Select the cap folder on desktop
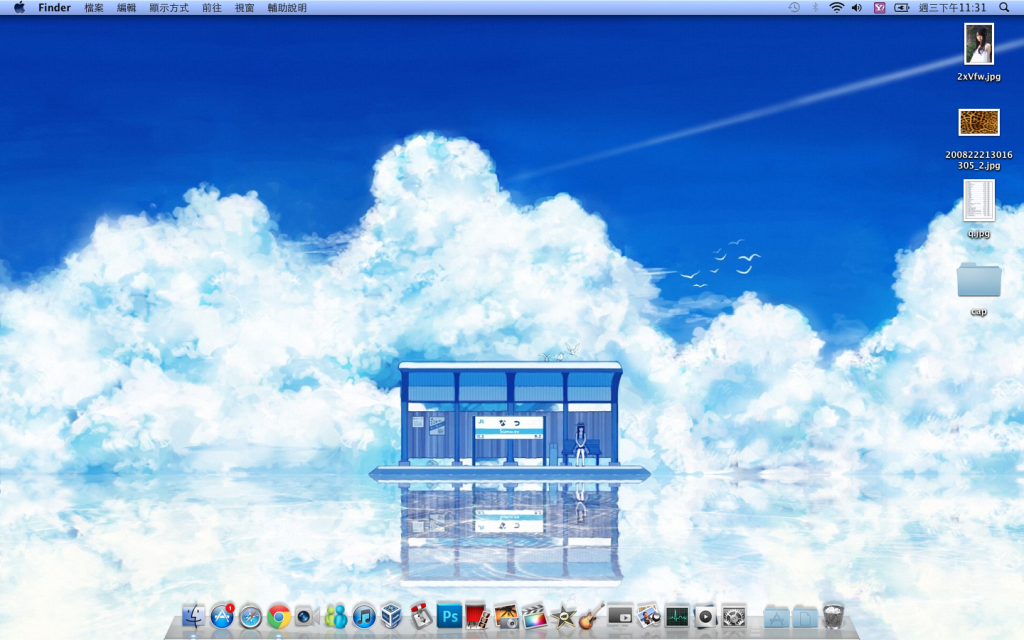 click(x=978, y=281)
